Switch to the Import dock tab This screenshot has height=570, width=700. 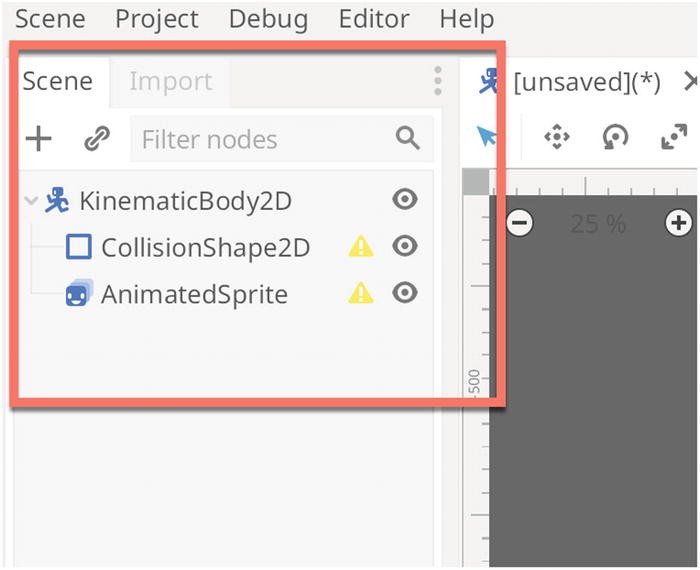(171, 82)
